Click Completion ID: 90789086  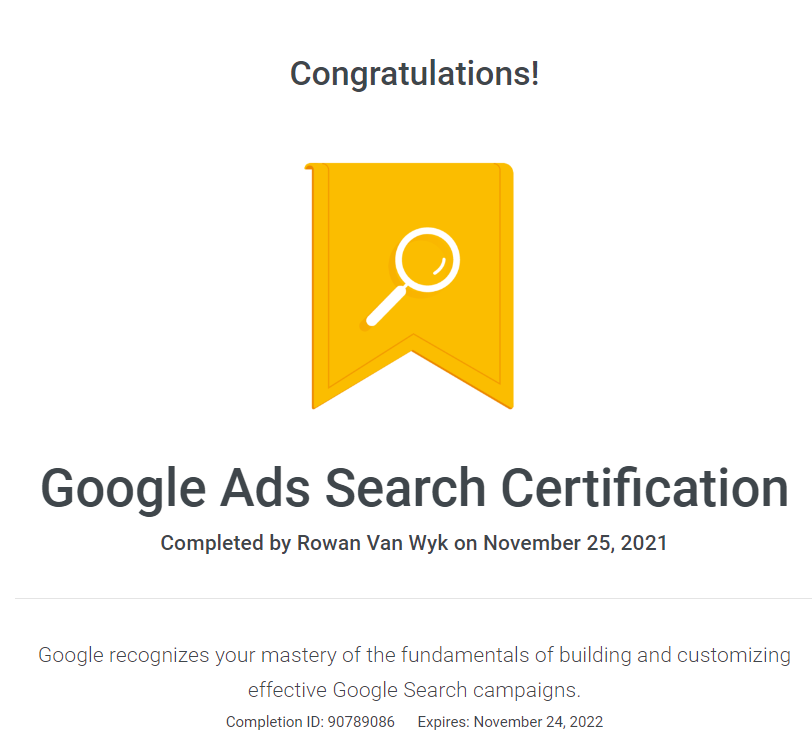point(310,722)
